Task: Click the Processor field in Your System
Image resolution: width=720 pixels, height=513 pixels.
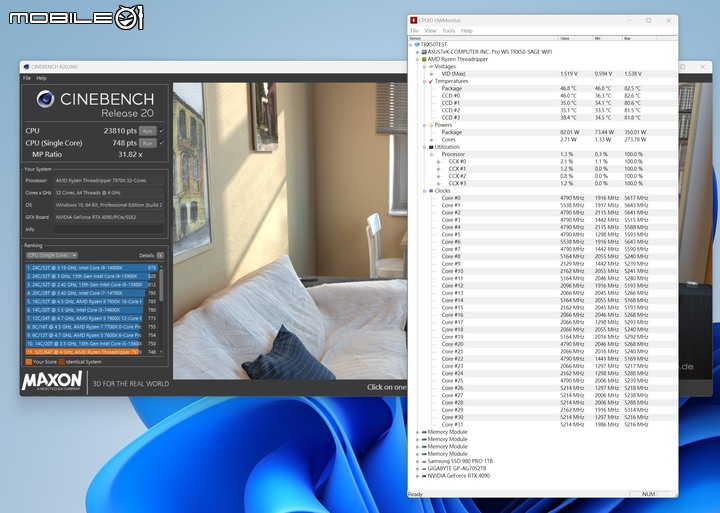Action: tap(109, 180)
